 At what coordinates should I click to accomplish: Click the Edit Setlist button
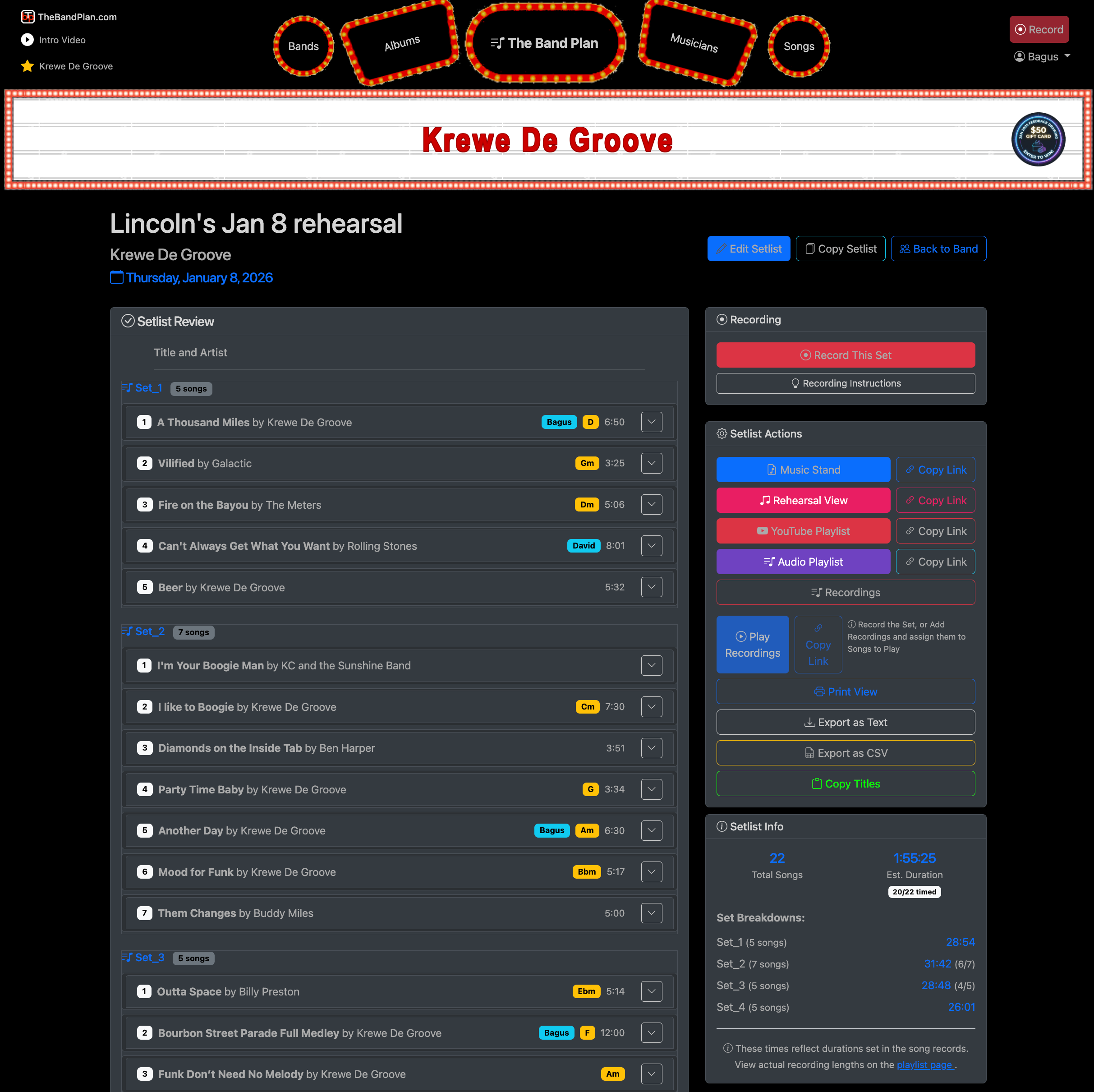click(748, 249)
